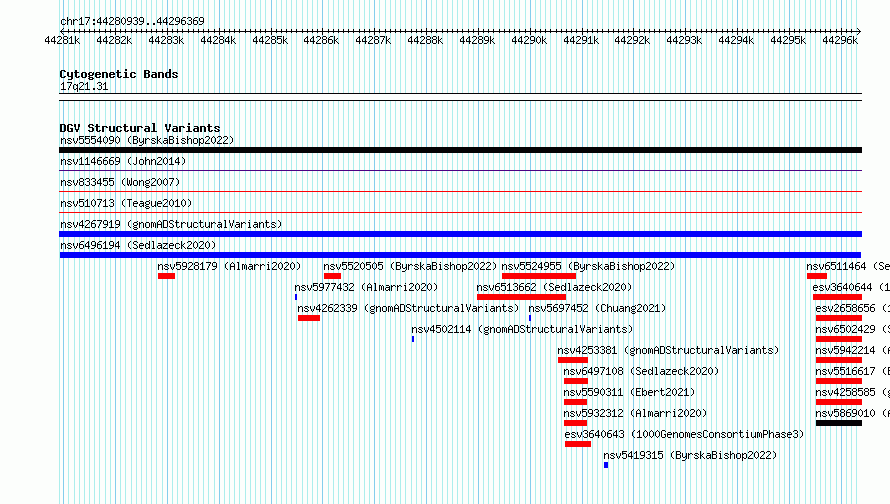This screenshot has width=890, height=504.
Task: Click nsv5520505 (ByrskaBishop2022) label
Action: [x=410, y=266]
